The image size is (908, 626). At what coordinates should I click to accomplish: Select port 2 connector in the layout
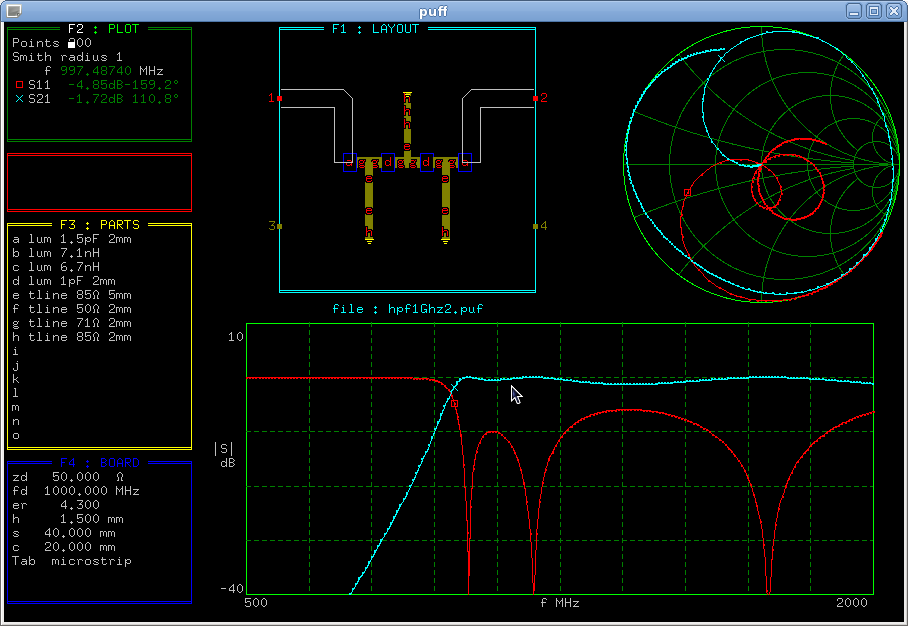[536, 98]
